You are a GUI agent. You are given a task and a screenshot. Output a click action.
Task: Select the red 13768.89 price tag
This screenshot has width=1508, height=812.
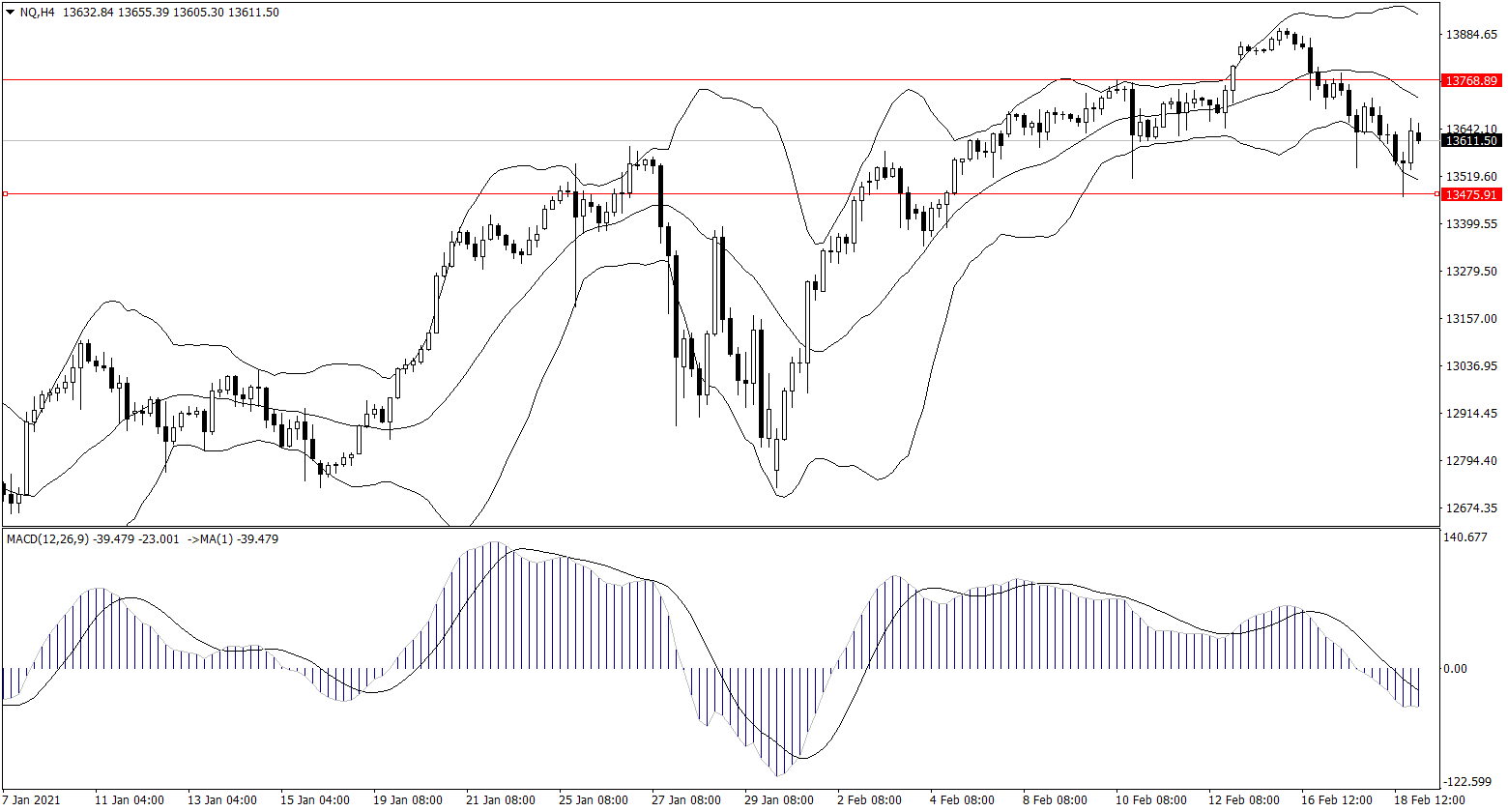(x=1470, y=80)
